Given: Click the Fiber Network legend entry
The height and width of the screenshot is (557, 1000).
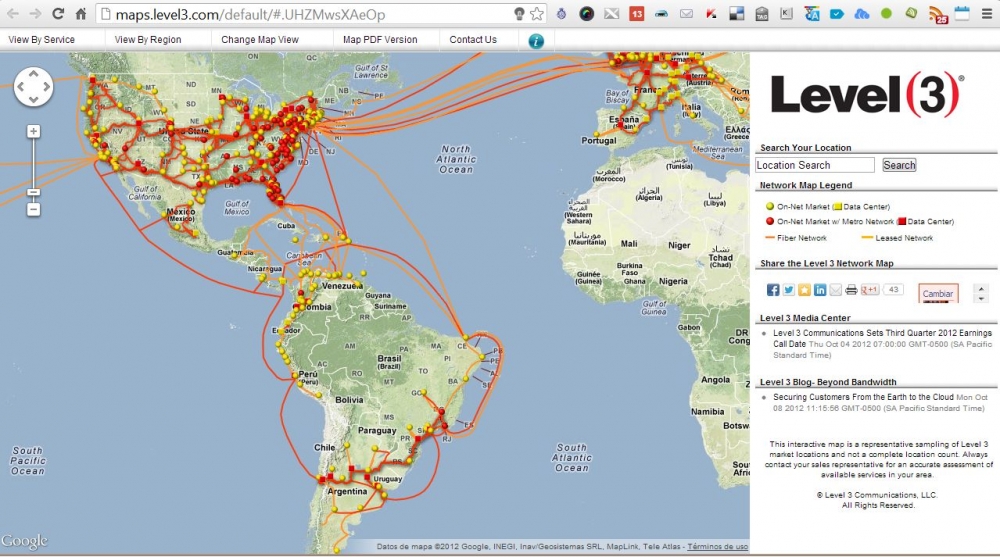Looking at the screenshot, I should coord(795,238).
